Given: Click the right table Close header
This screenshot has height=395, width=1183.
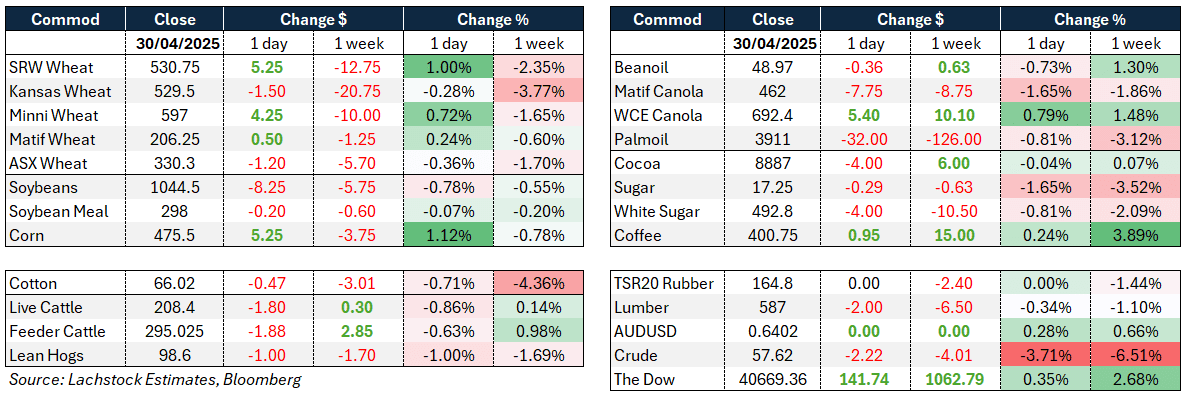Looking at the screenshot, I should [x=774, y=20].
